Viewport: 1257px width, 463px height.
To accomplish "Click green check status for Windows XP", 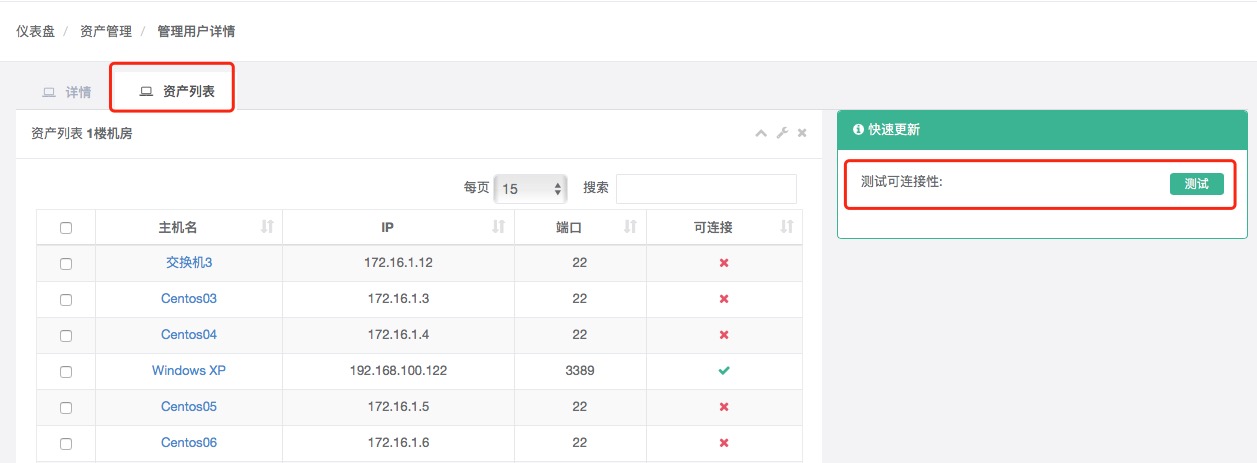I will click(724, 371).
